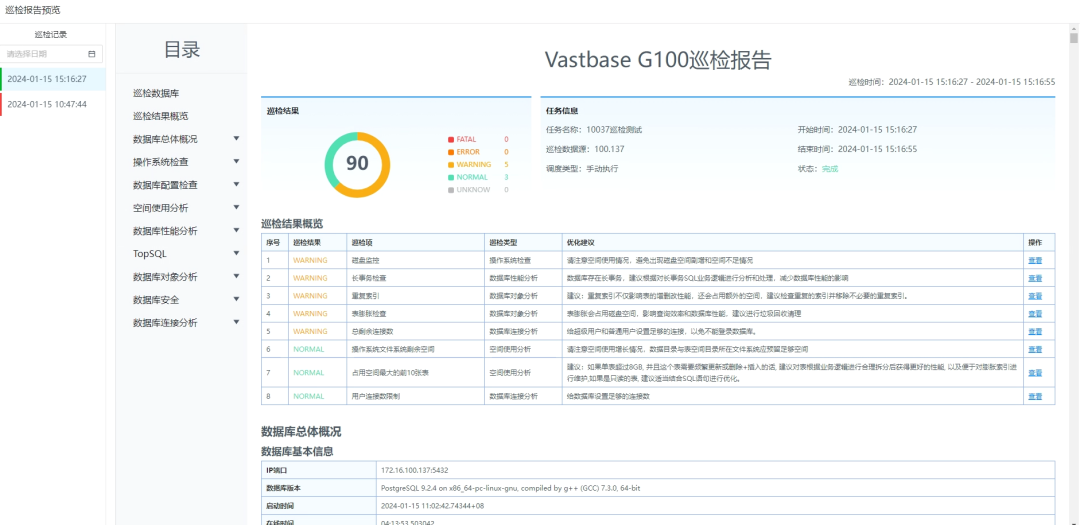
Task: Open 数据库连接分析 directory entry
Action: click(165, 322)
